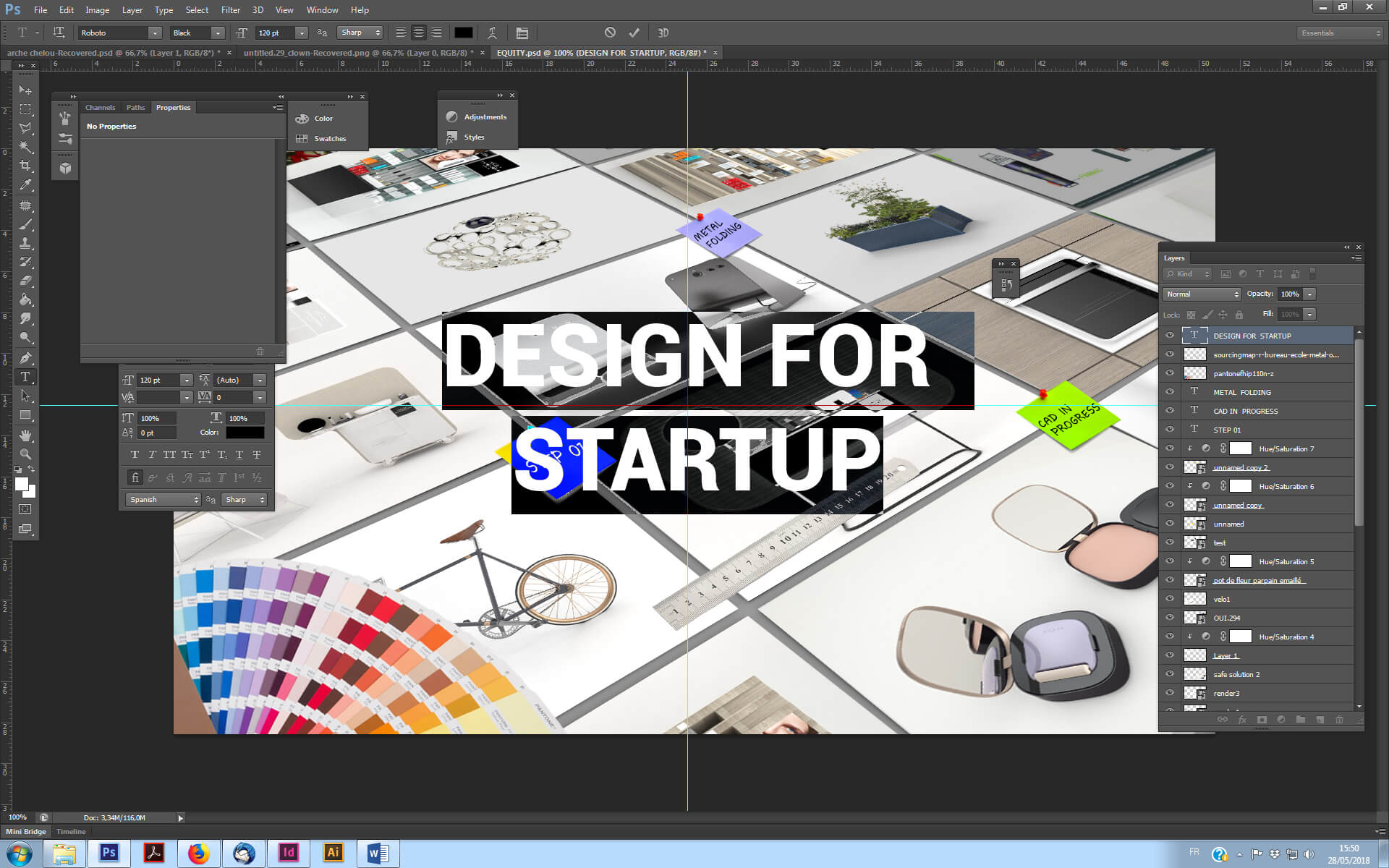Select the Crop tool
Image resolution: width=1389 pixels, height=868 pixels.
point(25,166)
